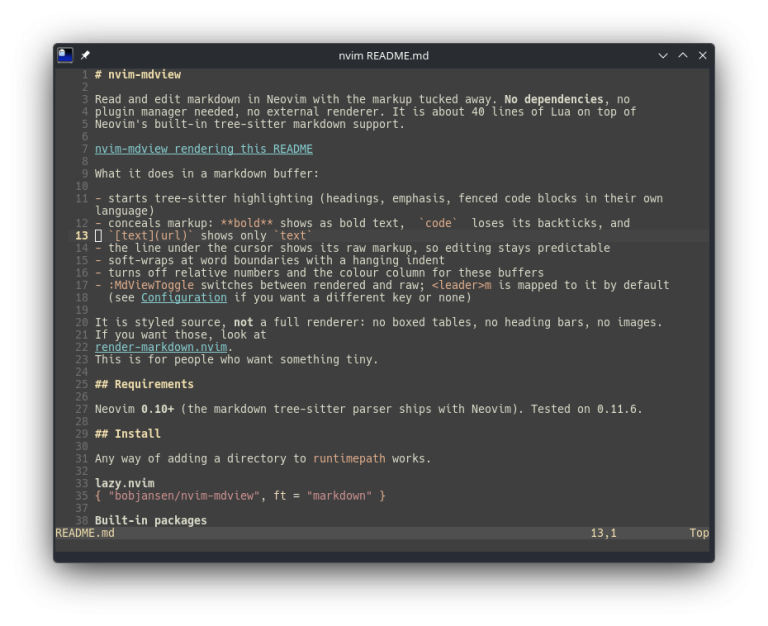Click the bold 'No dependencies' text
The image size is (768, 626).
coord(554,99)
